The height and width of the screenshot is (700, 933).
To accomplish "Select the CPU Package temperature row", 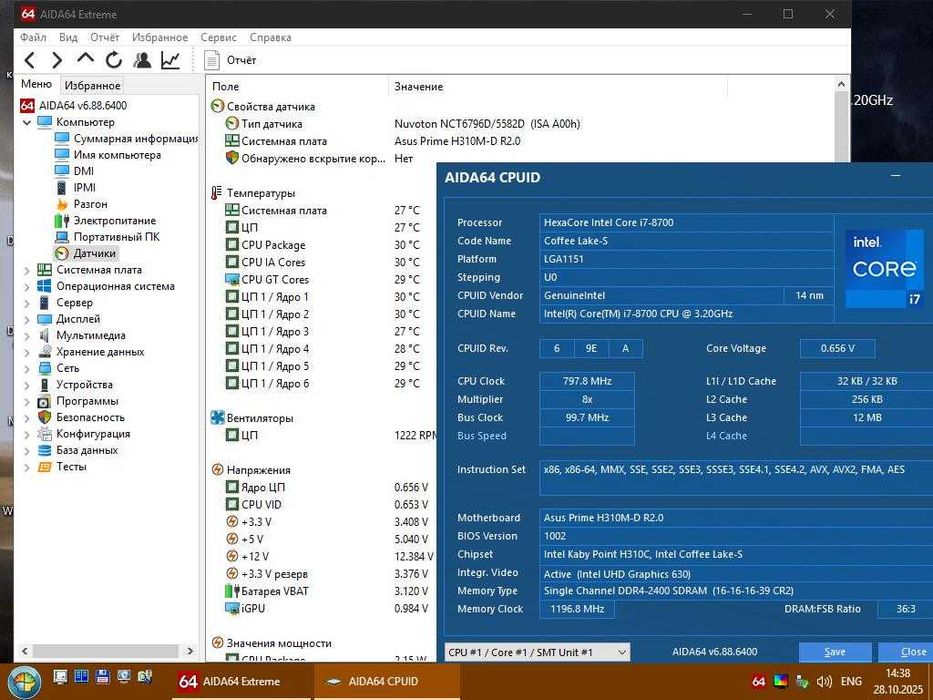I will tap(323, 245).
